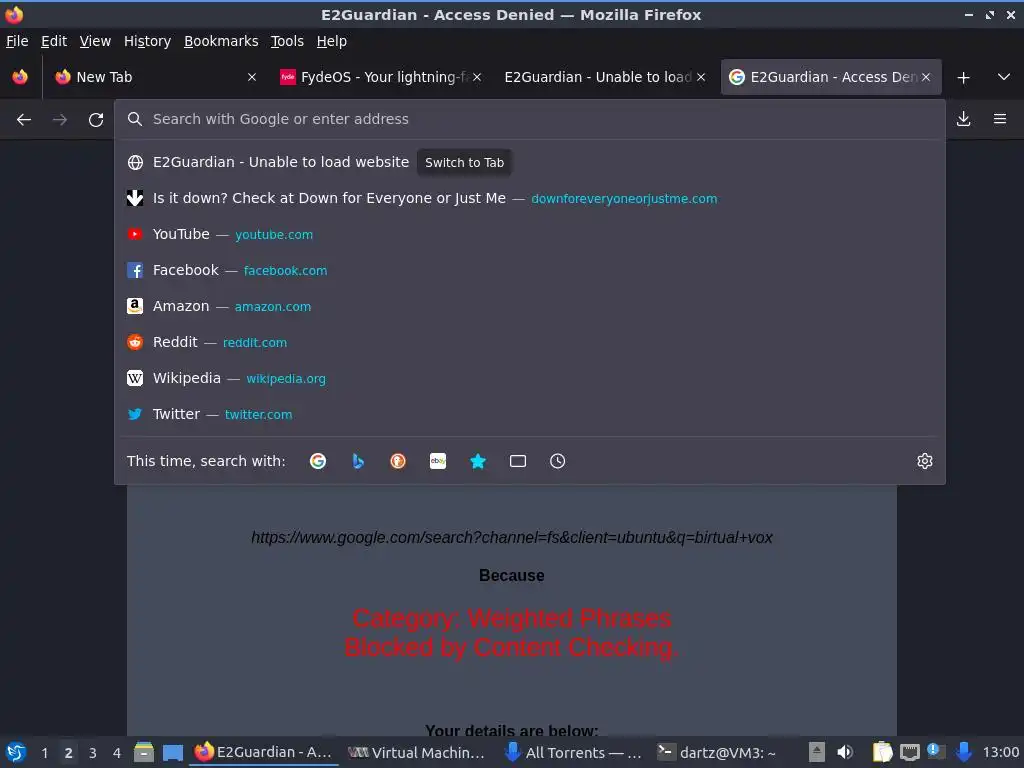The width and height of the screenshot is (1024, 768).
Task: Open the clipboard manager tray icon
Action: click(882, 752)
